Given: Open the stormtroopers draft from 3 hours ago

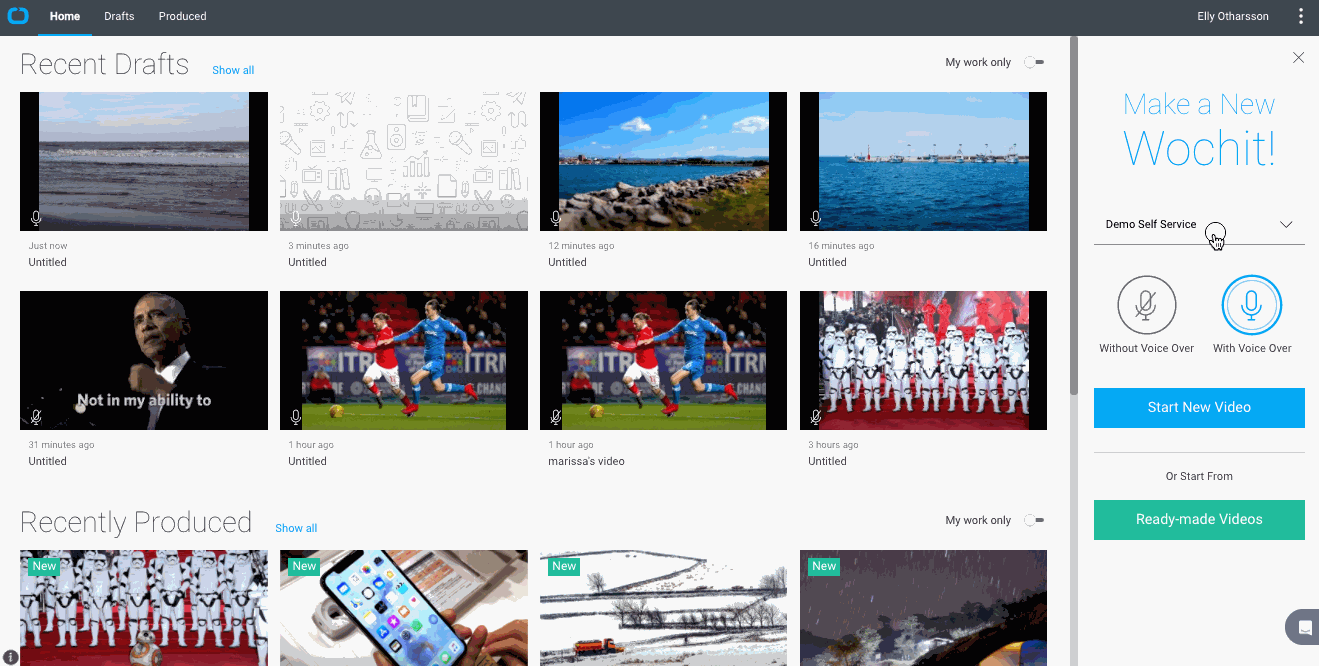Looking at the screenshot, I should (924, 360).
